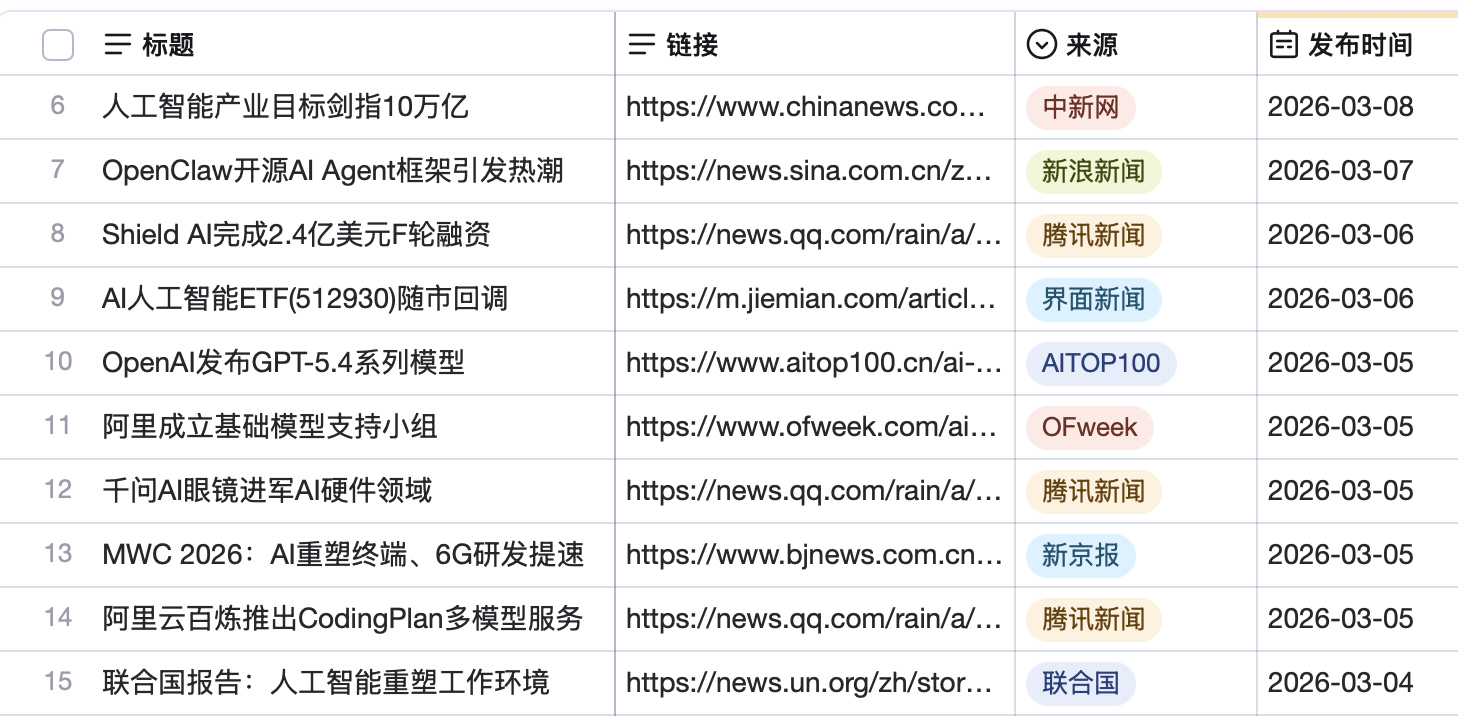Image resolution: width=1458 pixels, height=716 pixels.
Task: Select title 联合国报告：人工智能重塑工作环境
Action: point(326,682)
